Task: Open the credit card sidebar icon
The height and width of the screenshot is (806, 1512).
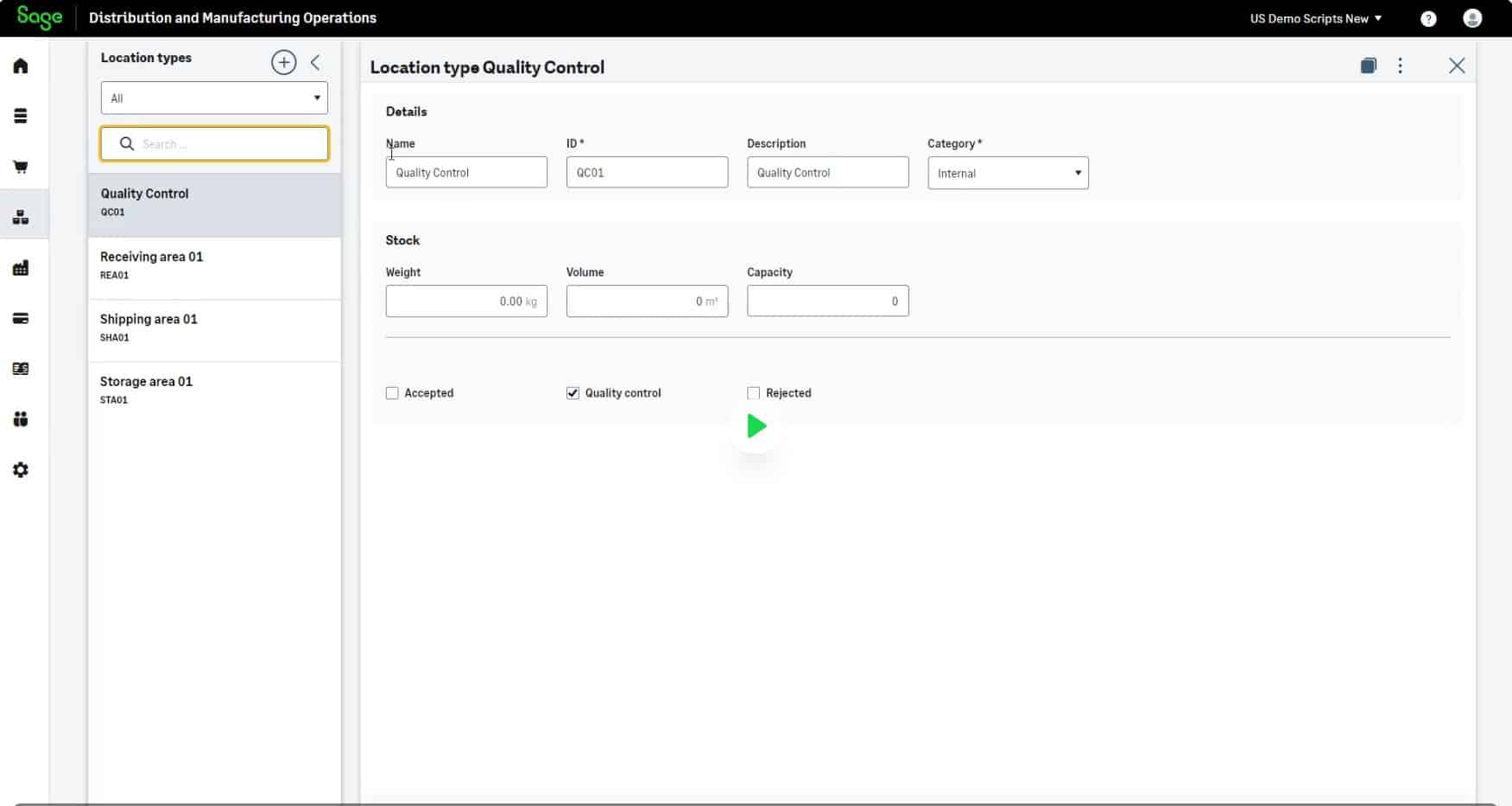Action: [21, 319]
